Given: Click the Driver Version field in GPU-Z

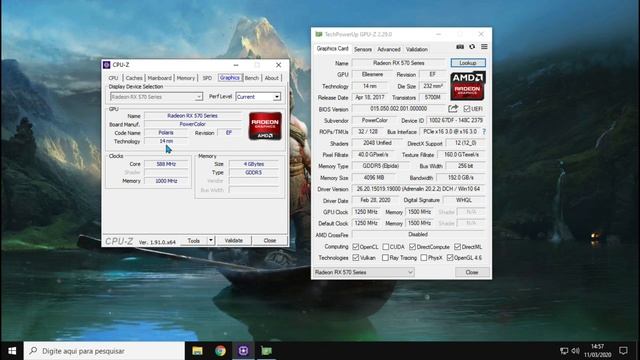Looking at the screenshot, I should pyautogui.click(x=418, y=189).
